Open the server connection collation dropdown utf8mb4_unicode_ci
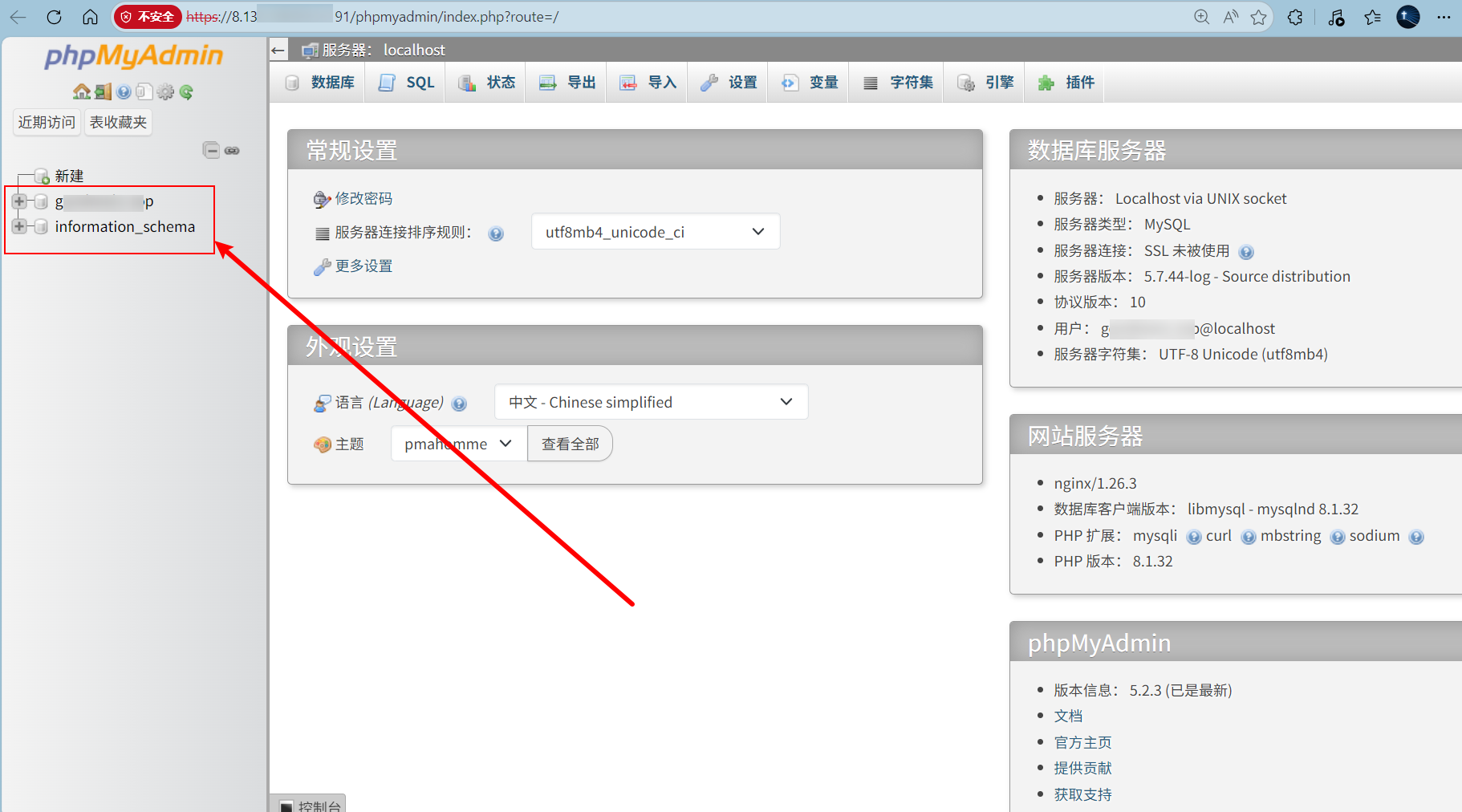 (x=656, y=232)
